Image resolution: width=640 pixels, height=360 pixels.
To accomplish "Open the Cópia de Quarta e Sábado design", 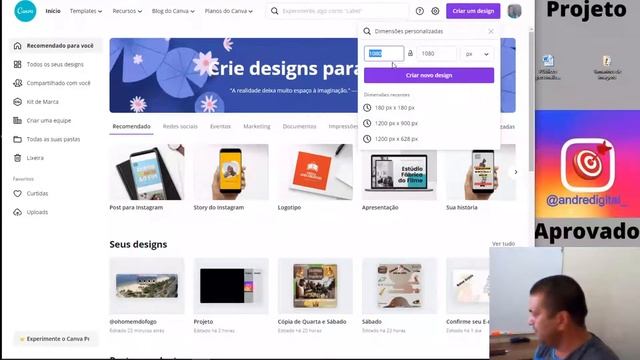I will coord(315,286).
